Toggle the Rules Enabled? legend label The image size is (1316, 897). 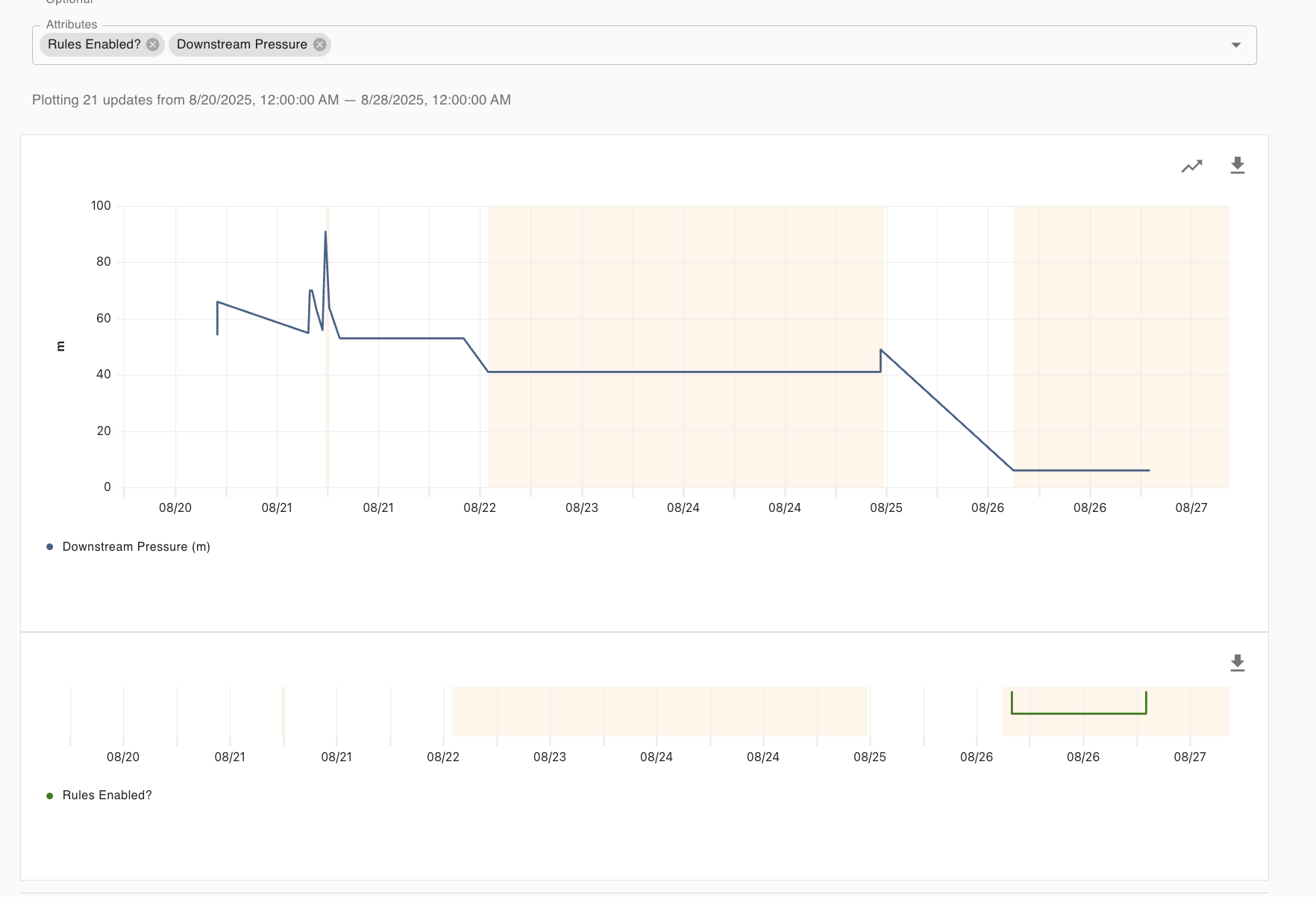107,796
